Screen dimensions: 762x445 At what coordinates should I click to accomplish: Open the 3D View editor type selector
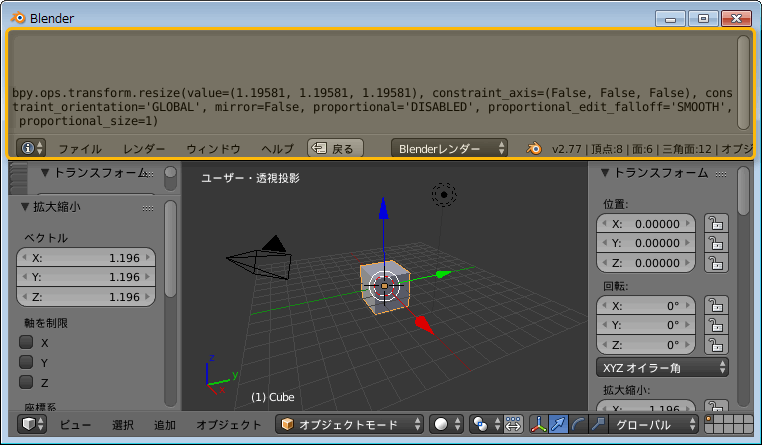point(32,424)
